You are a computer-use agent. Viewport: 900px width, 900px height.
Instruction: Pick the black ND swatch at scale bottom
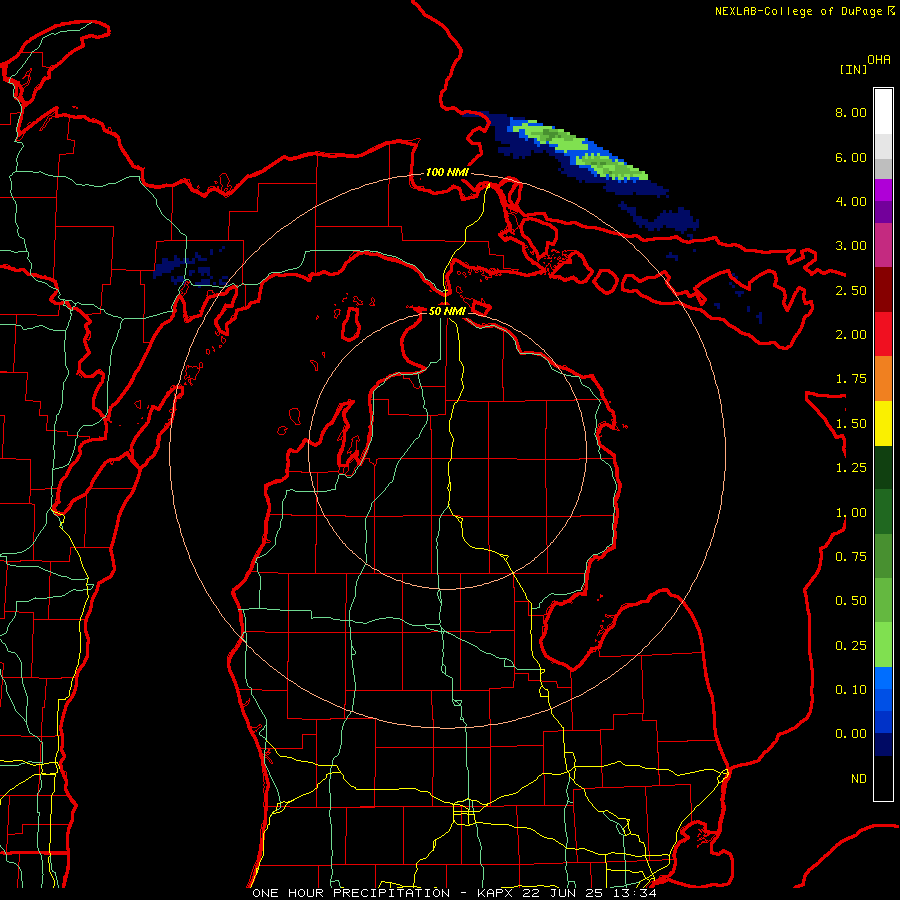tap(883, 778)
